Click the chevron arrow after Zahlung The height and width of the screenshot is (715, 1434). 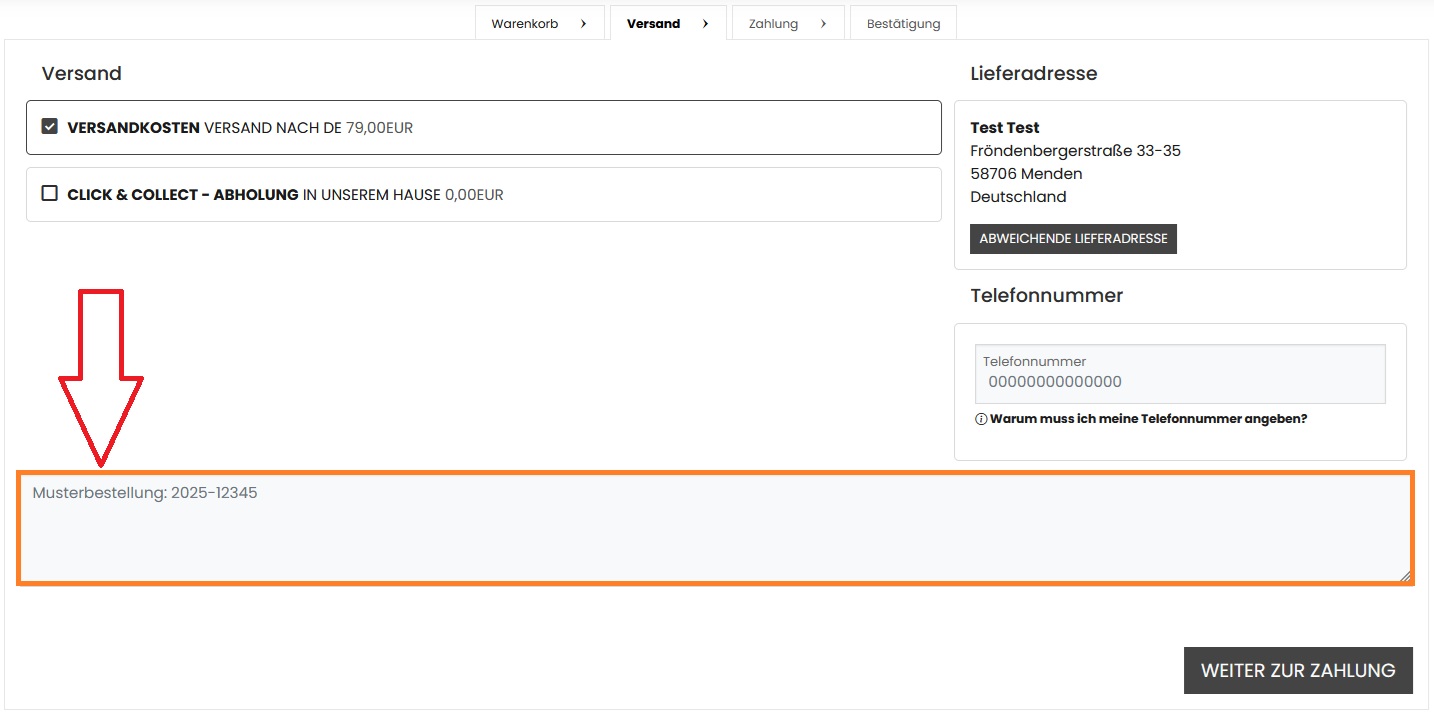point(824,24)
